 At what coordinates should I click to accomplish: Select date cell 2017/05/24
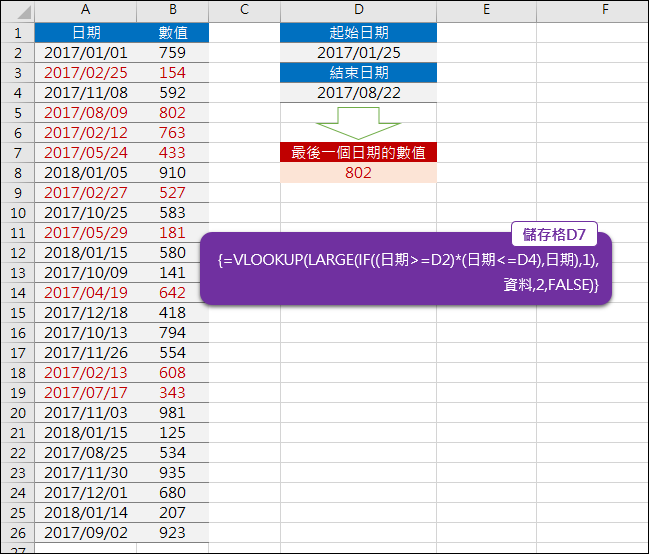tap(86, 152)
